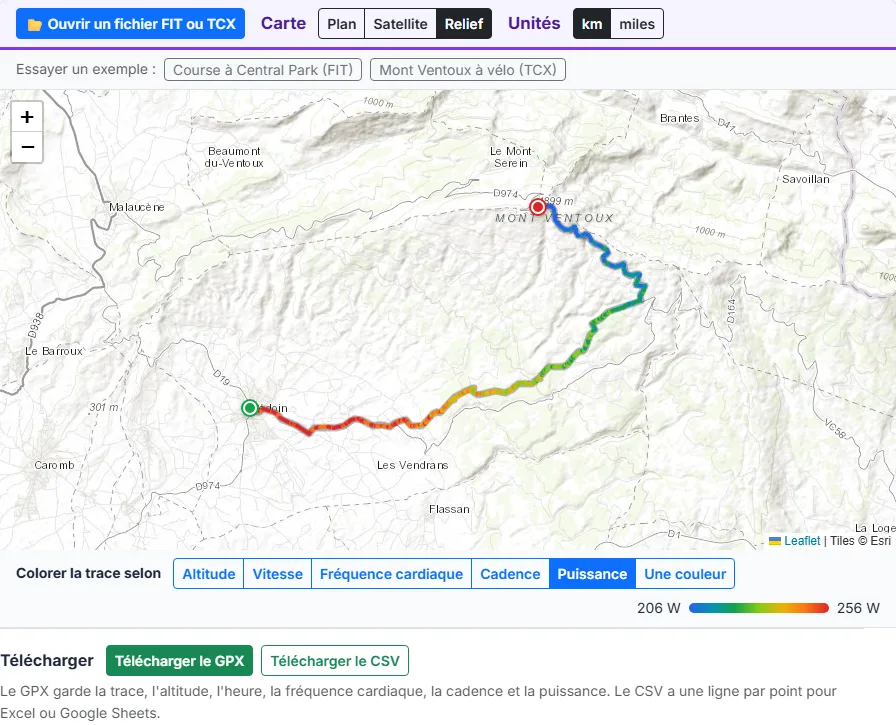Screen dimensions: 896x725
Task: Click the 256 W maximum power value
Action: click(858, 608)
